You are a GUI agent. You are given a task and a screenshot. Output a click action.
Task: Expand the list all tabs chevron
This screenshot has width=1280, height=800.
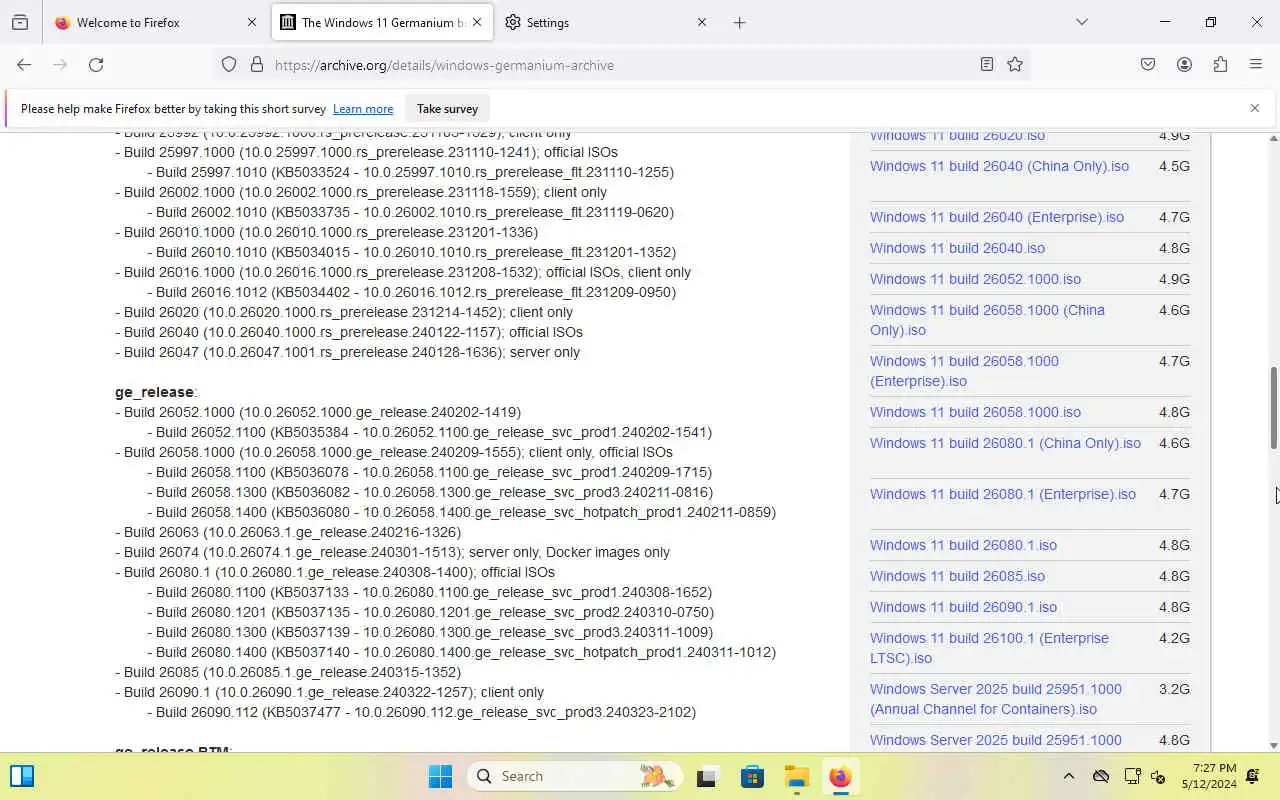pyautogui.click(x=1081, y=22)
